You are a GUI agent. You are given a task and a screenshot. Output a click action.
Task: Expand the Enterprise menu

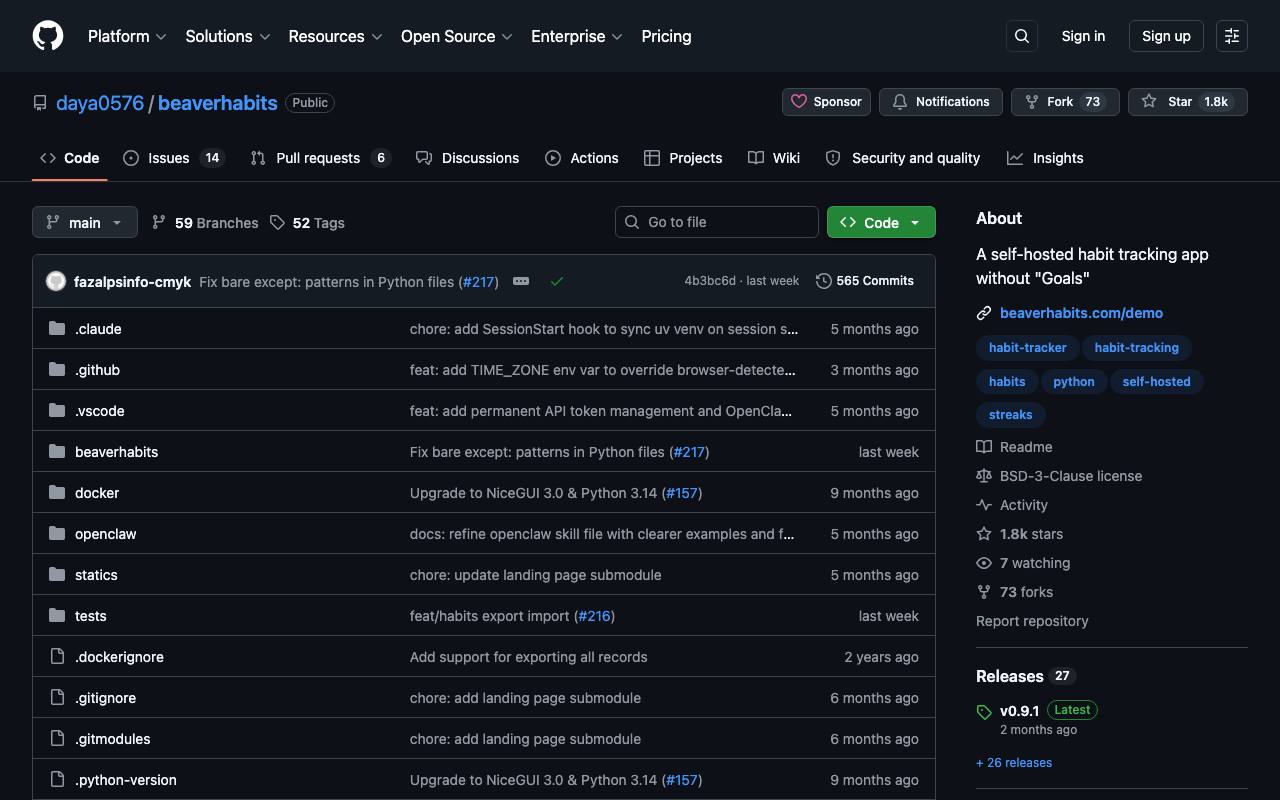577,36
